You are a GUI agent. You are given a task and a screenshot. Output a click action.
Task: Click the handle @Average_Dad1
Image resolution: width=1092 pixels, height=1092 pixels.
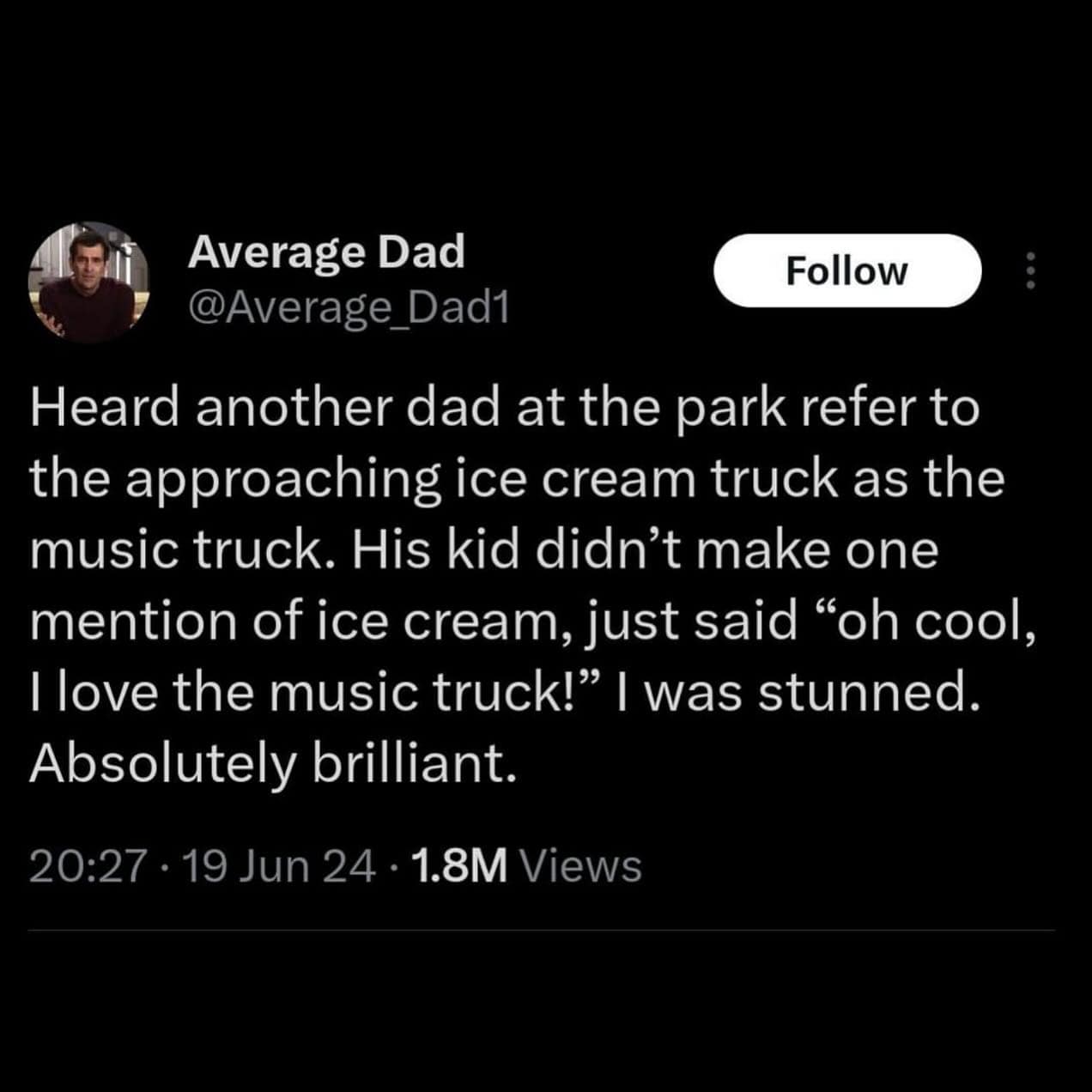pos(349,309)
